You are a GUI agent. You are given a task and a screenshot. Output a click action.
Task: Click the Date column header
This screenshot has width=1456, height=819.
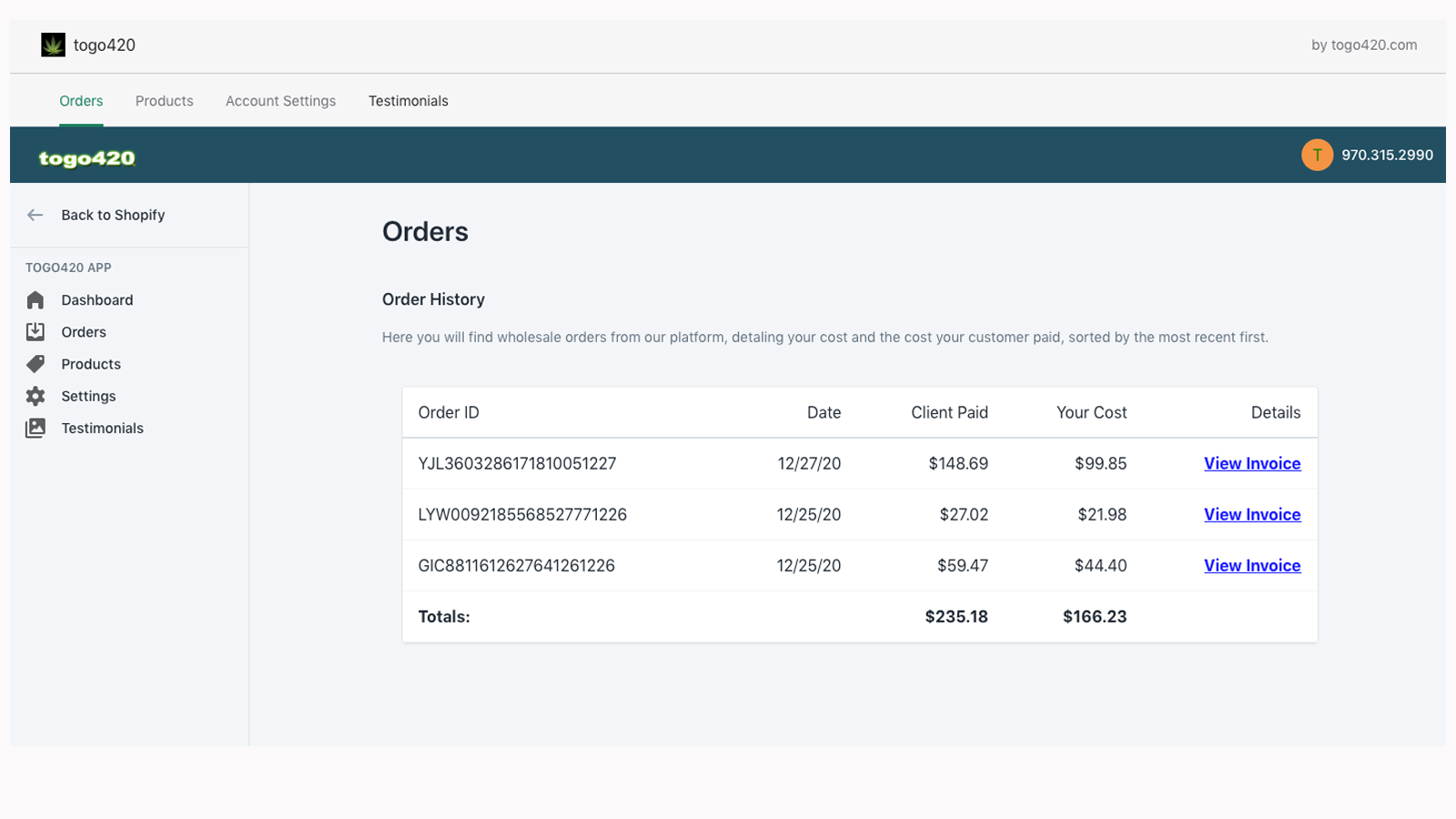point(824,412)
